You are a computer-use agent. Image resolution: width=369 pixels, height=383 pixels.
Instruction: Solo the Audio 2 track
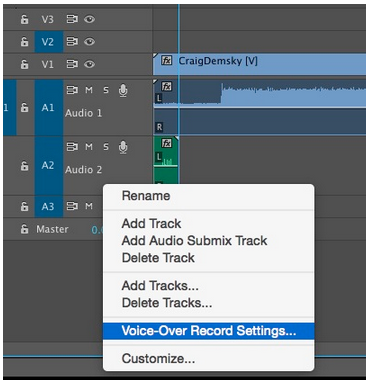pos(106,147)
